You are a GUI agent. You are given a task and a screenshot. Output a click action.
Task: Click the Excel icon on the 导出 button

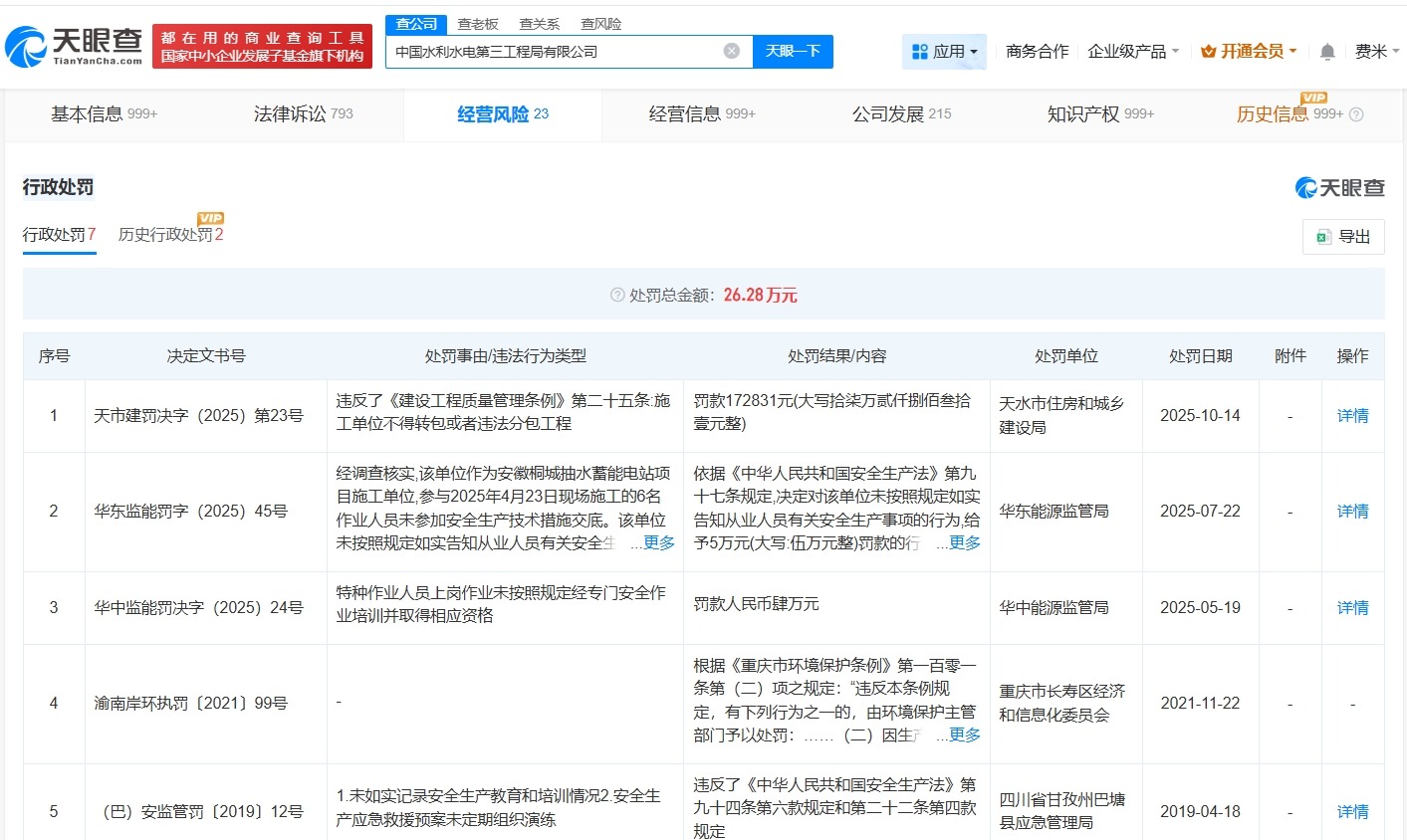coord(1323,236)
